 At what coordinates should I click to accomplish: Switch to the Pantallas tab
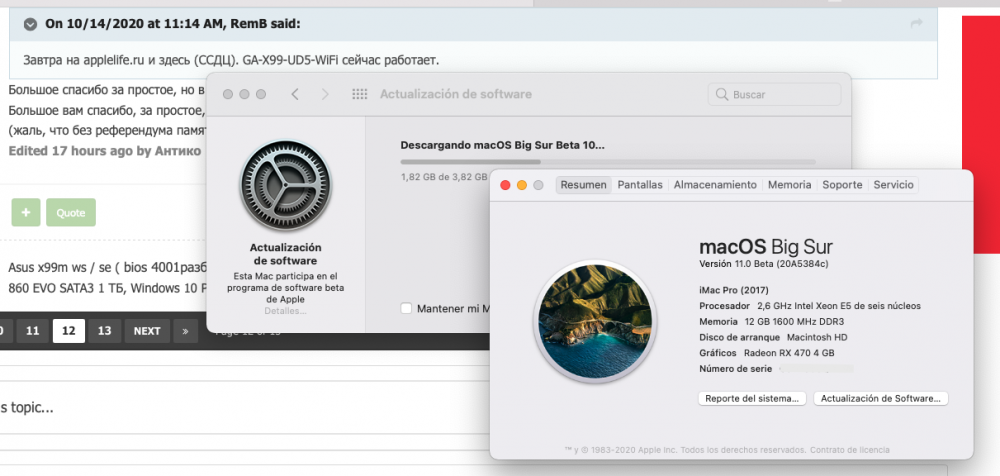click(x=640, y=184)
